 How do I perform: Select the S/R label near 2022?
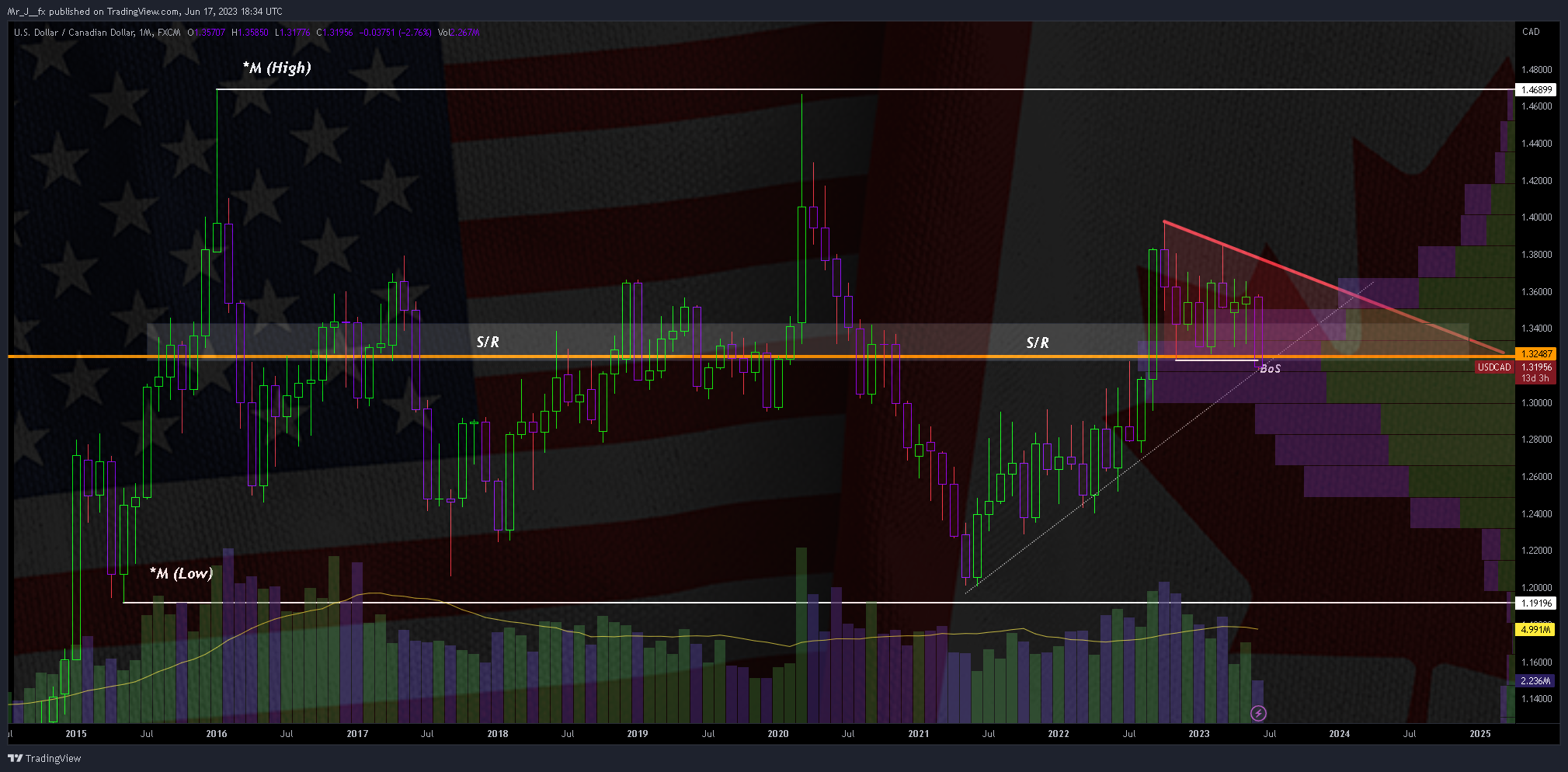point(1038,343)
